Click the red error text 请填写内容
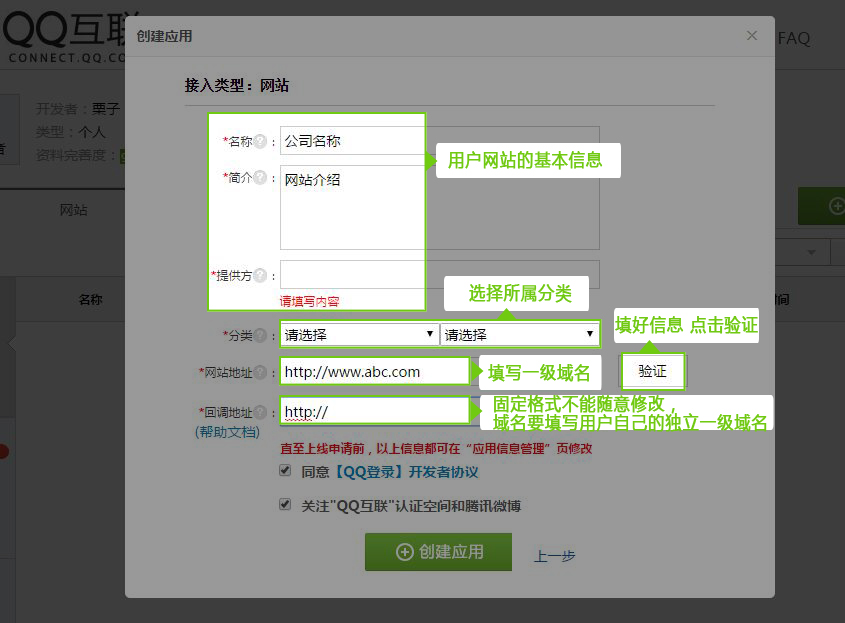845x623 pixels. click(x=309, y=301)
